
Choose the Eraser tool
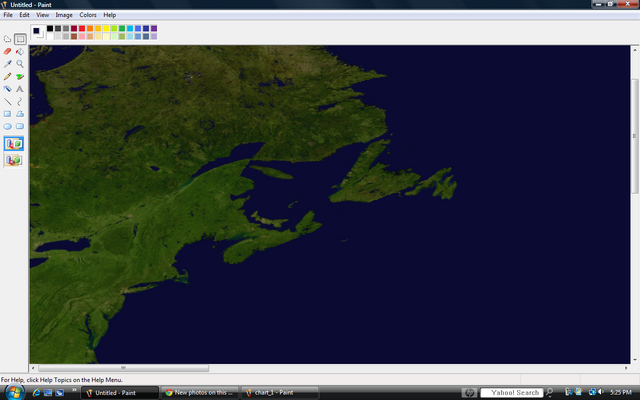click(7, 52)
